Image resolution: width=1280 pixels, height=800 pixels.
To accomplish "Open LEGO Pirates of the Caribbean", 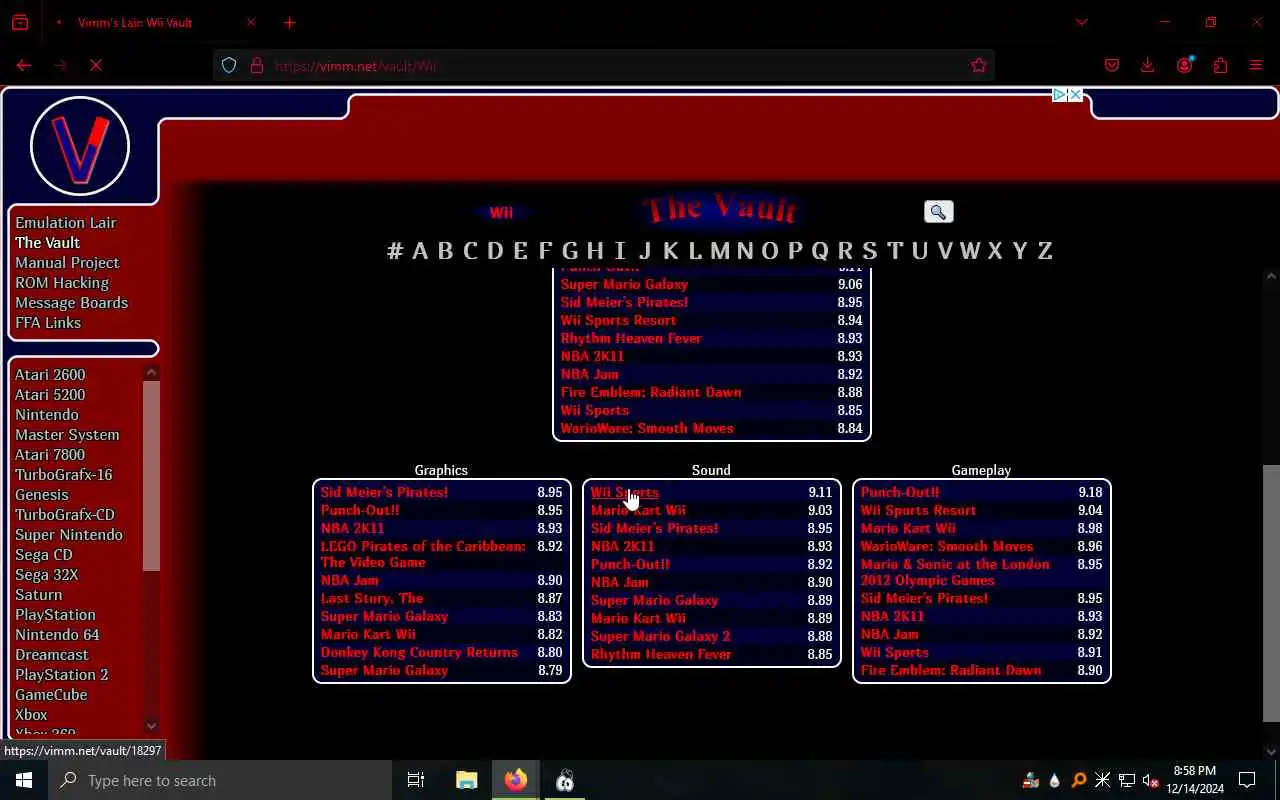I will coord(423,554).
